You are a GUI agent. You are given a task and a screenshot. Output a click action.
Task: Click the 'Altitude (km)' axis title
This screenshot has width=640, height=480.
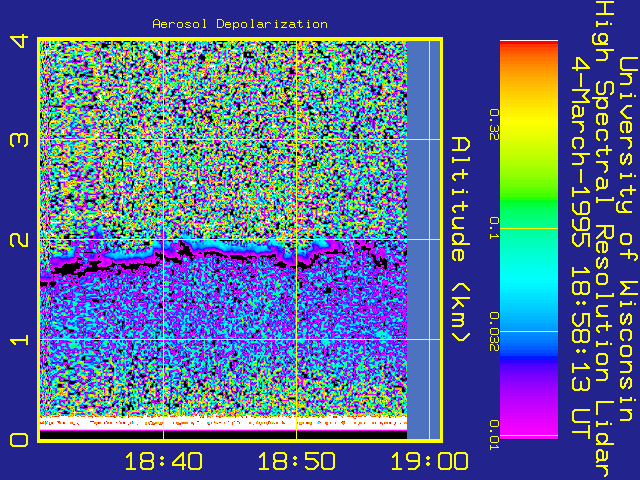coord(461,240)
